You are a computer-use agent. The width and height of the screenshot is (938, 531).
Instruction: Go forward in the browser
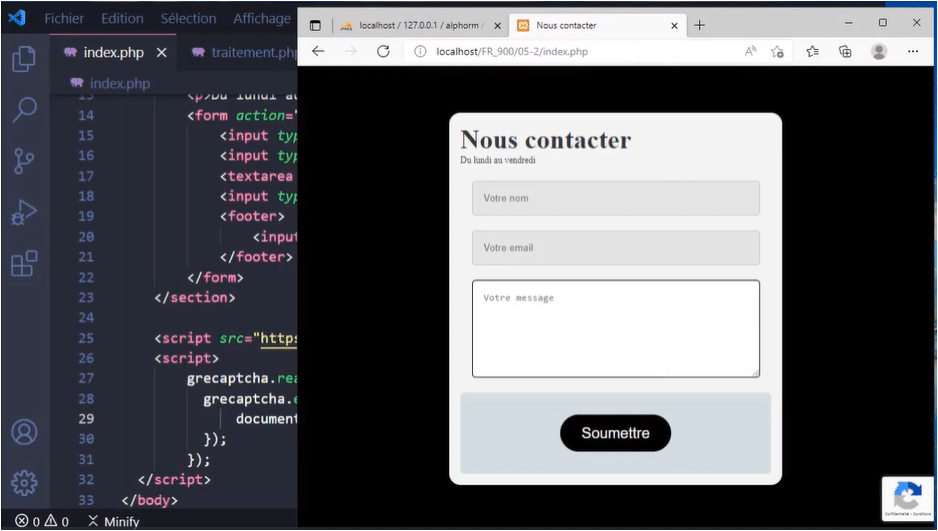(x=351, y=51)
